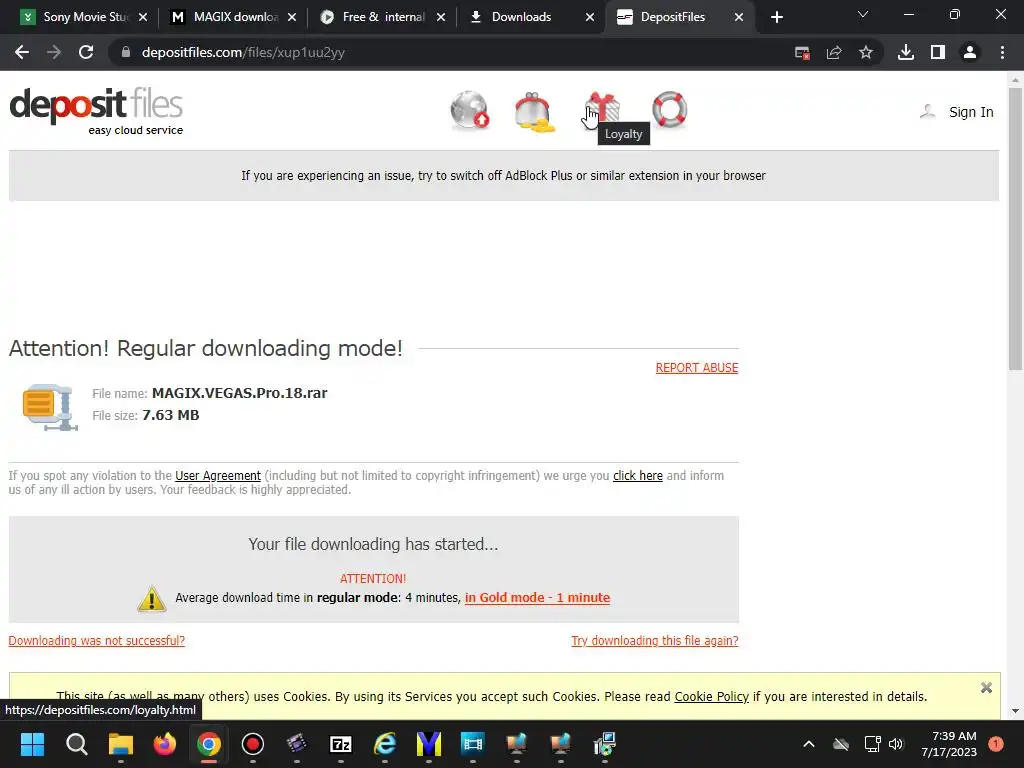Open the Loyalty gift box icon
This screenshot has width=1024, height=768.
click(602, 108)
